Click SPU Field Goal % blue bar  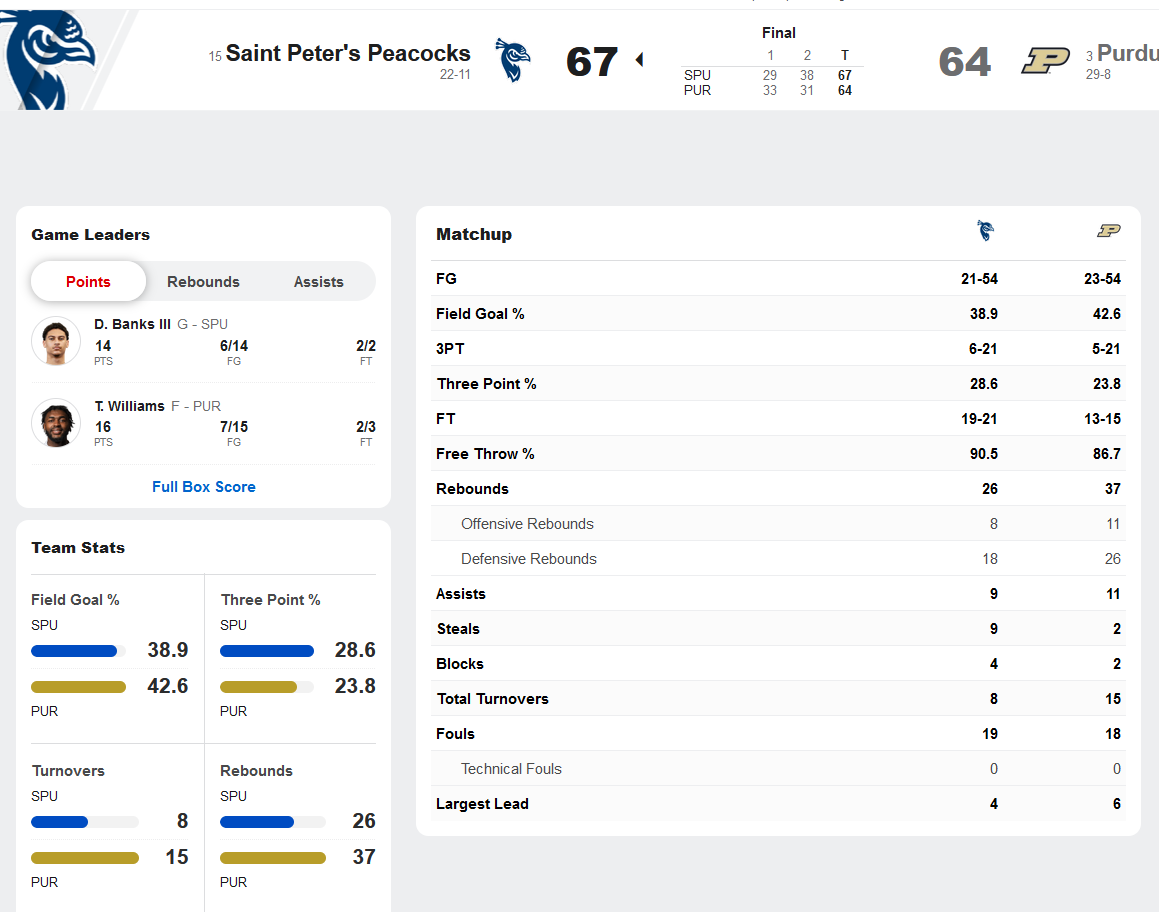pyautogui.click(x=74, y=651)
